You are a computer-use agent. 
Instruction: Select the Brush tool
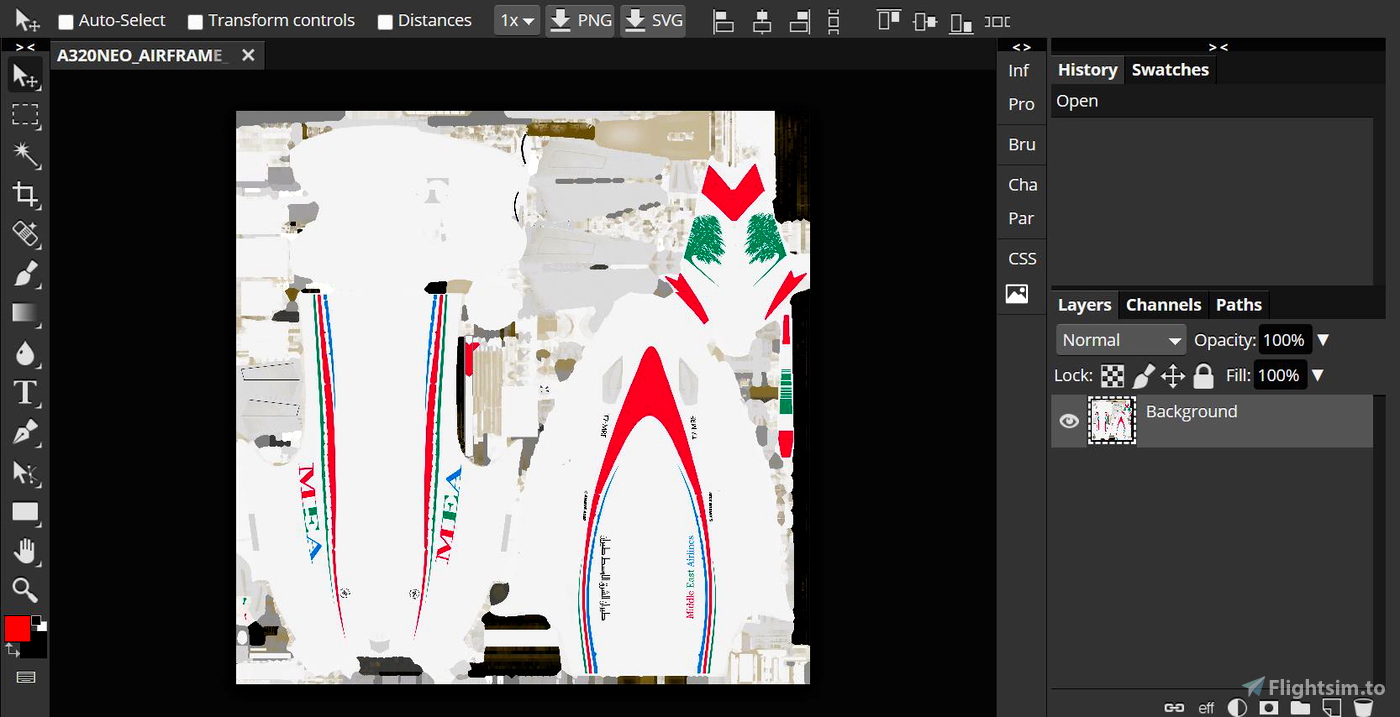click(26, 273)
